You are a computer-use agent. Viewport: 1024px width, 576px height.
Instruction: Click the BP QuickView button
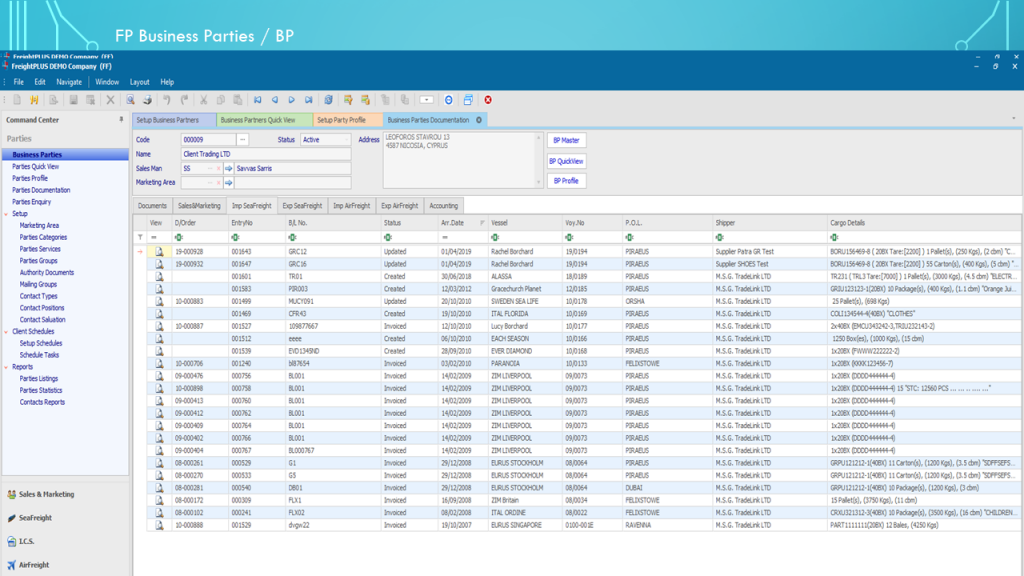click(x=566, y=161)
